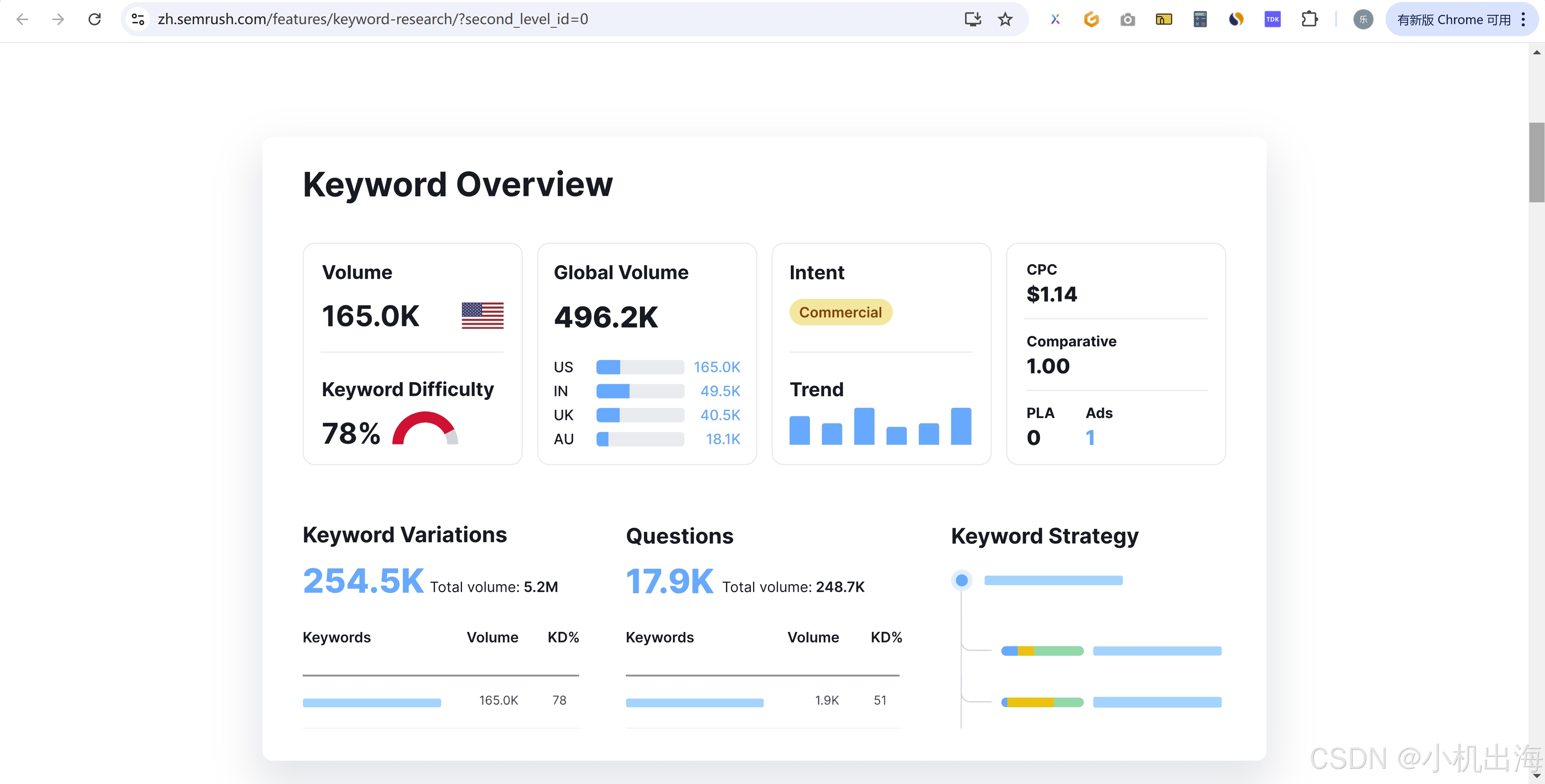
Task: Open the user profile avatar
Action: (1363, 19)
